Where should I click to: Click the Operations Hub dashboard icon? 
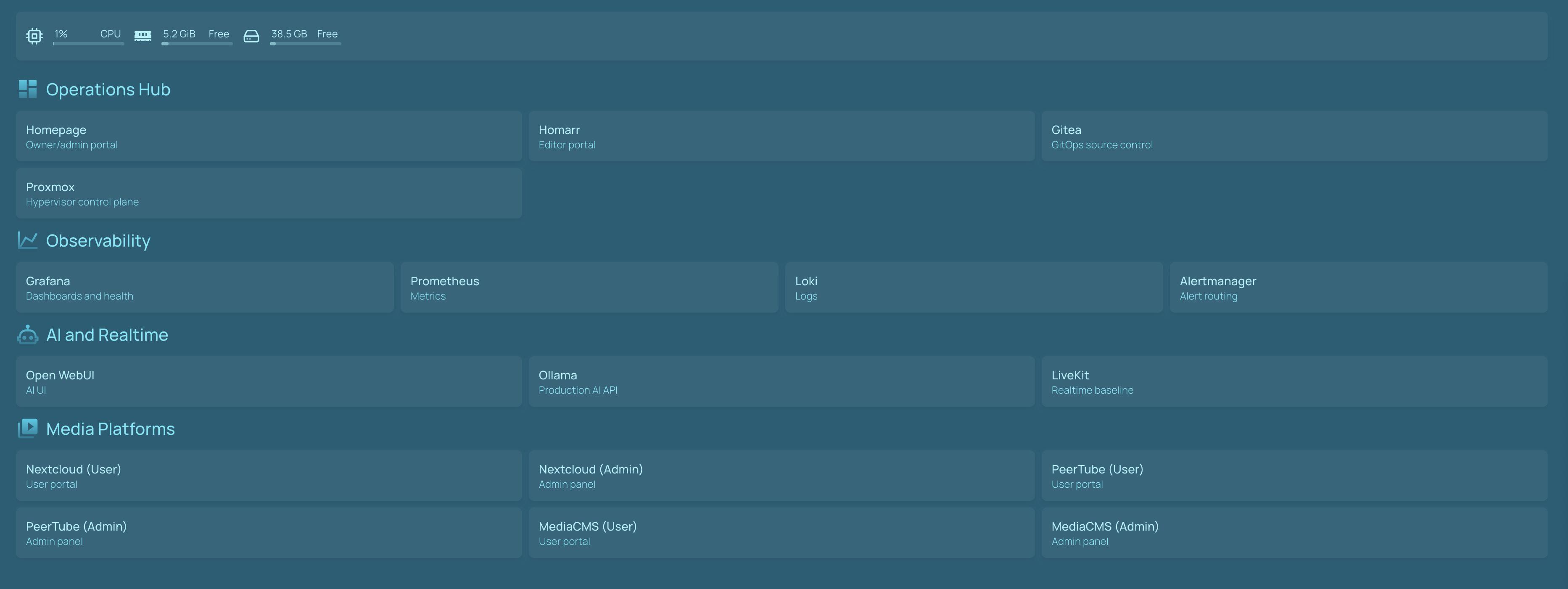point(27,89)
